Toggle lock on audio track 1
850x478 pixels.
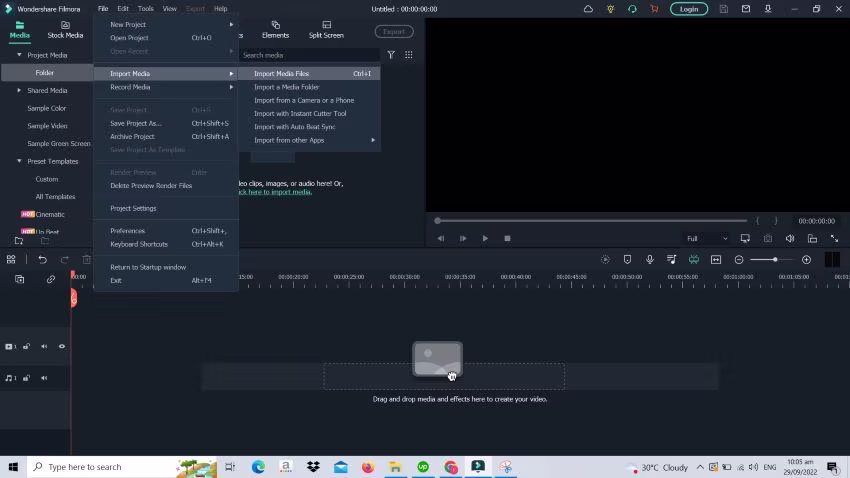(x=26, y=378)
